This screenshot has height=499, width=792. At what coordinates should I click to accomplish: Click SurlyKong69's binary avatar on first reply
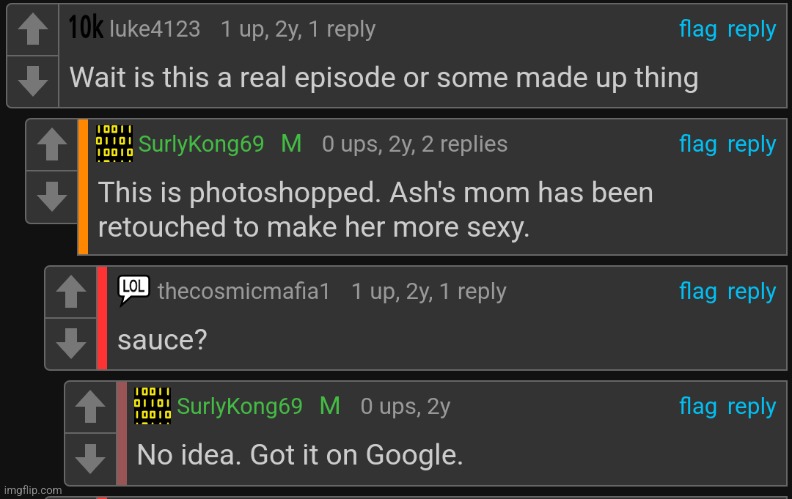pyautogui.click(x=114, y=143)
